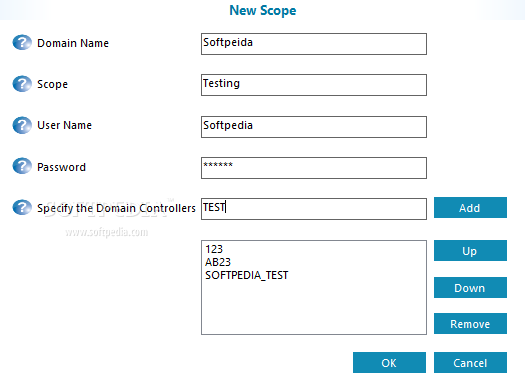Screen dimensions: 525x378
Task: Click the Password help question icon
Action: click(22, 166)
